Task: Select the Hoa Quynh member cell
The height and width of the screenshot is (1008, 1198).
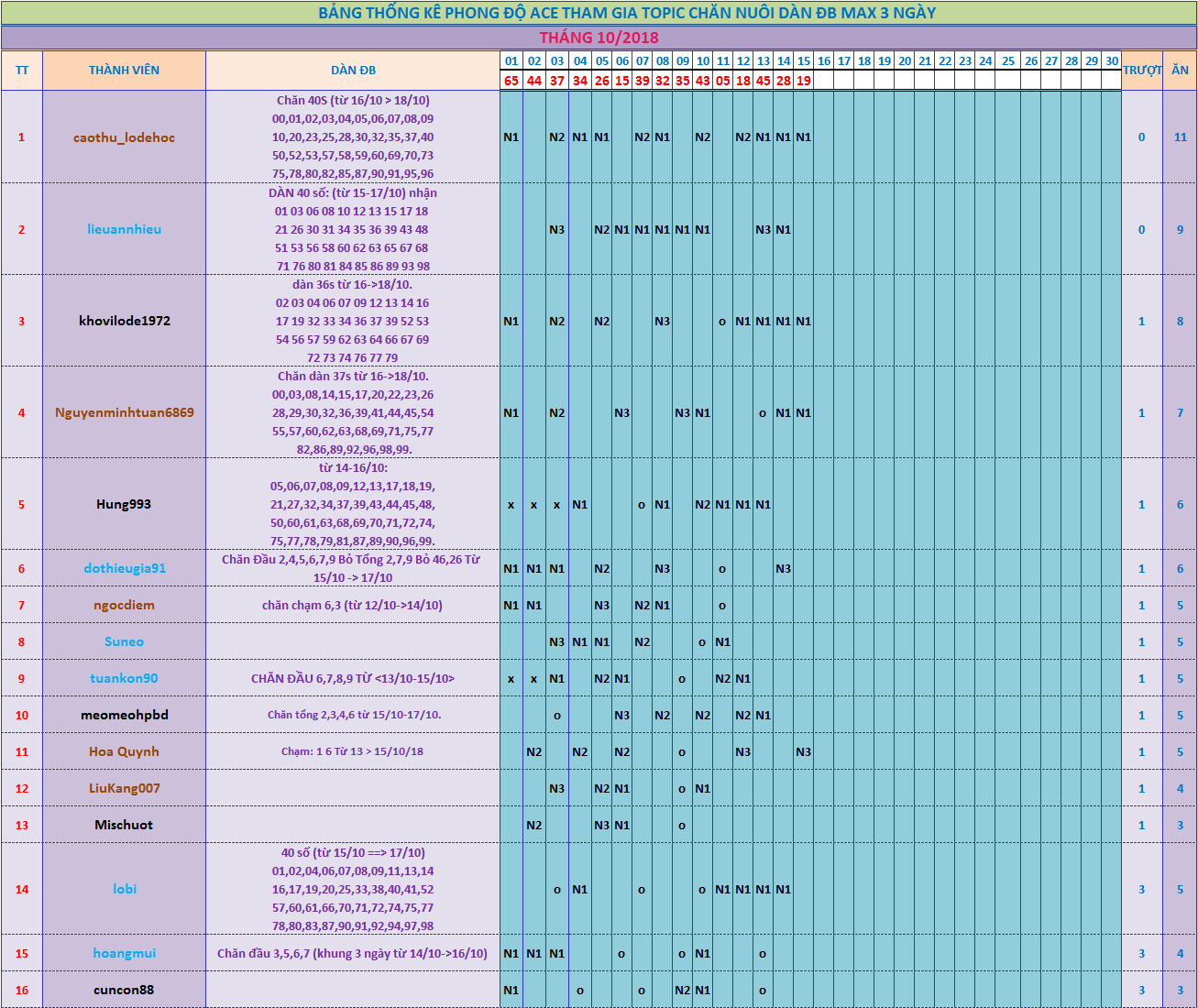Action: click(124, 751)
